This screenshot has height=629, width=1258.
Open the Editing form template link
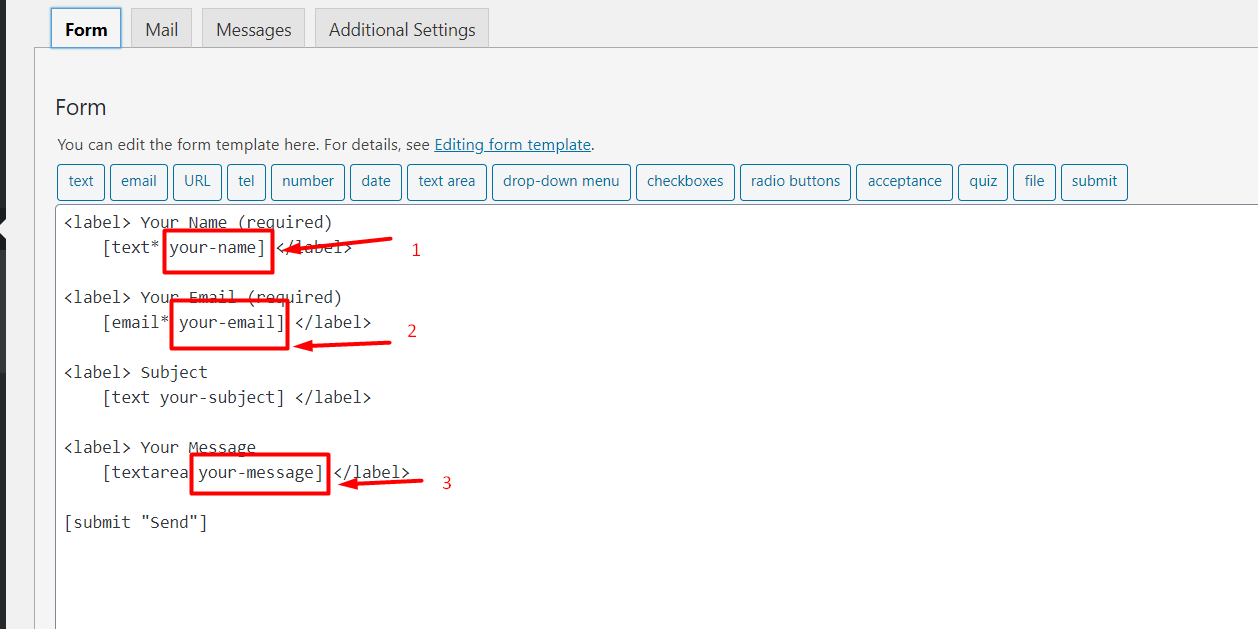(x=512, y=145)
